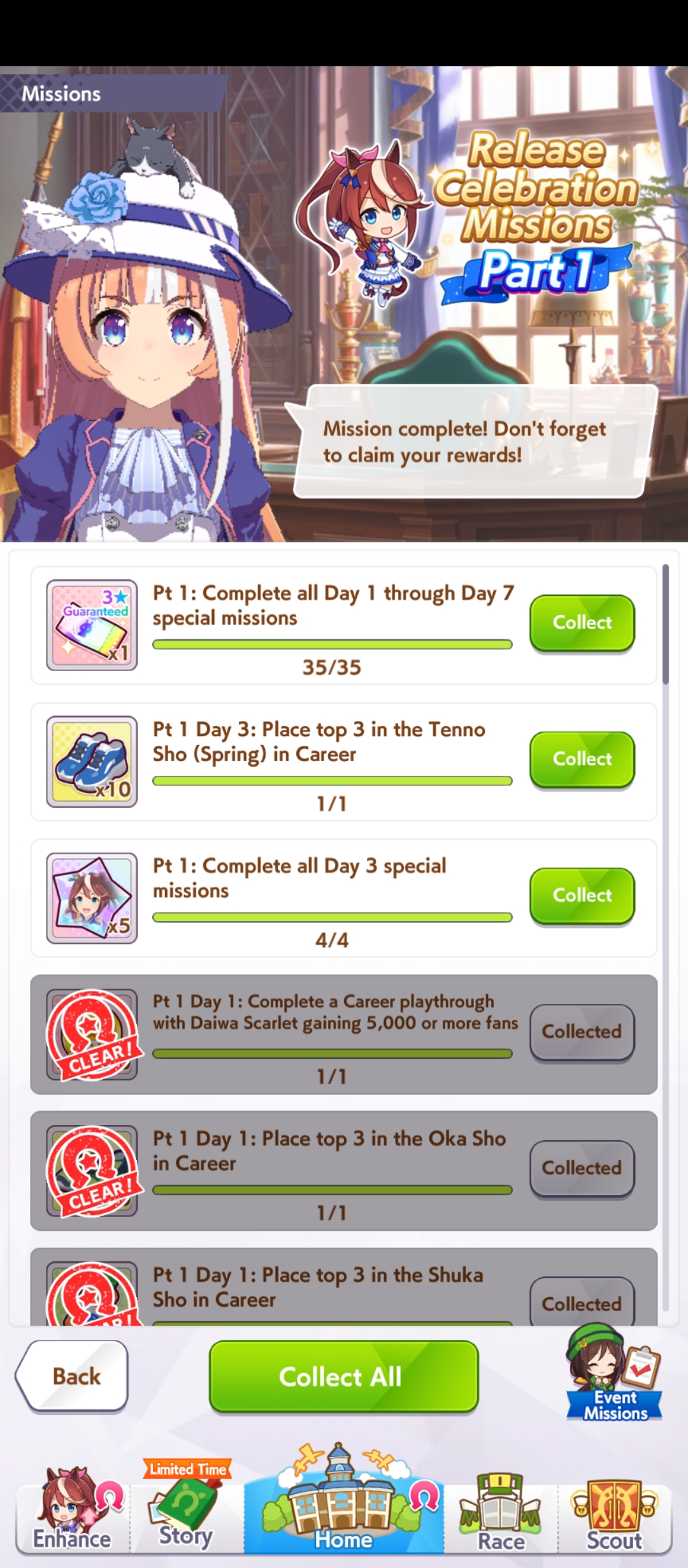Tap the CLEAR stamp on the Oka Sho mission
688x1568 pixels.
point(94,1172)
